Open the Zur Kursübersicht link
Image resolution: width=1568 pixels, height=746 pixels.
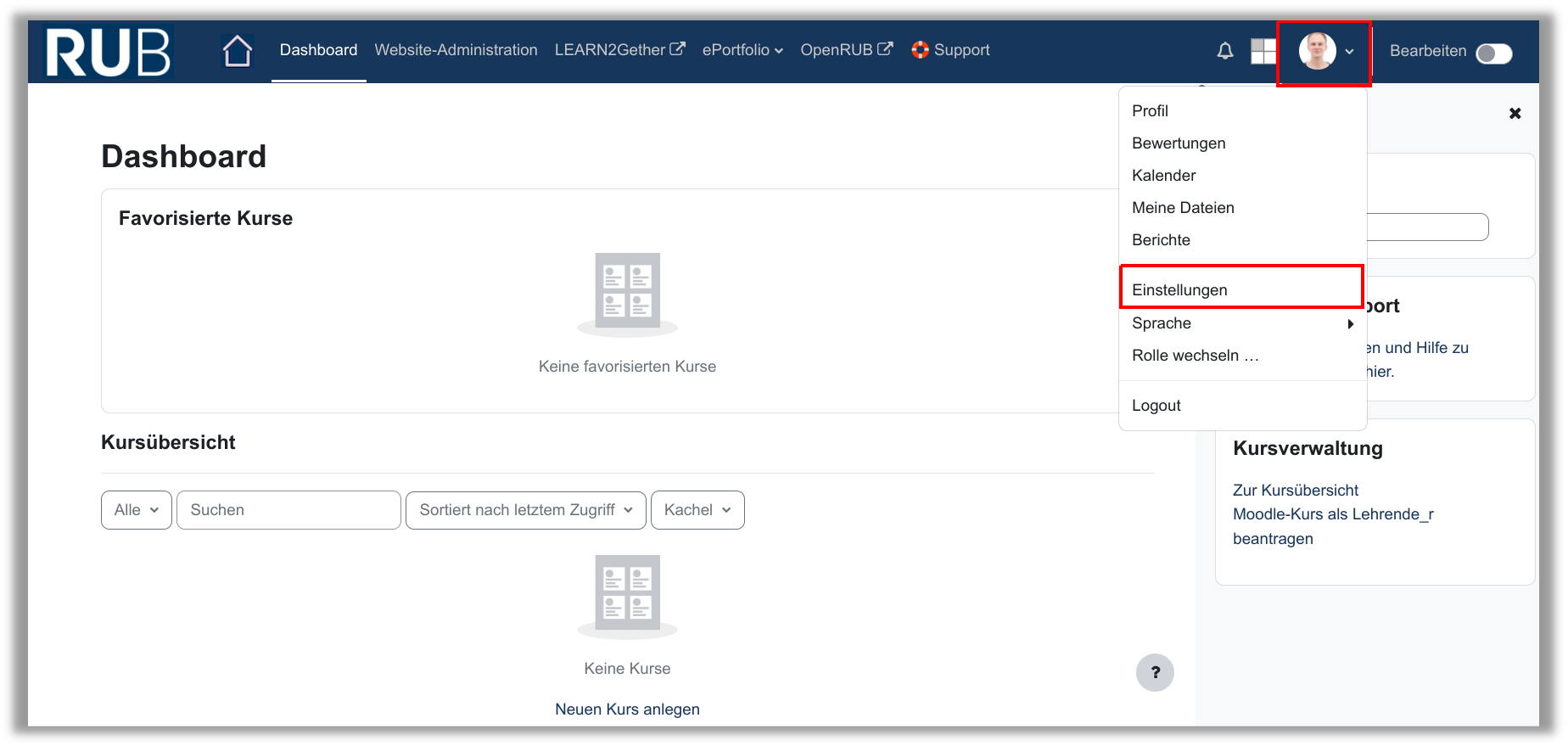(1295, 491)
